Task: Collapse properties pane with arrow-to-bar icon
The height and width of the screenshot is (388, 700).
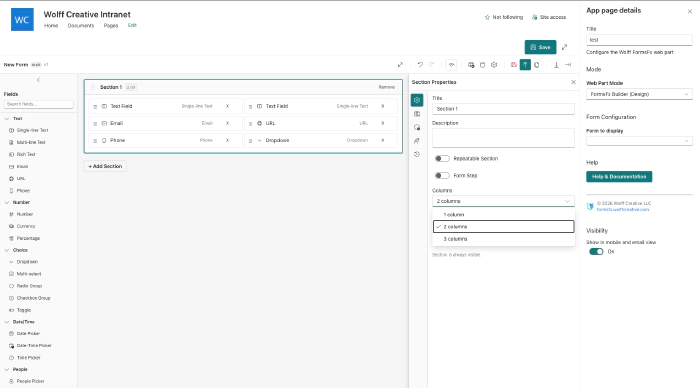Action: (568, 65)
